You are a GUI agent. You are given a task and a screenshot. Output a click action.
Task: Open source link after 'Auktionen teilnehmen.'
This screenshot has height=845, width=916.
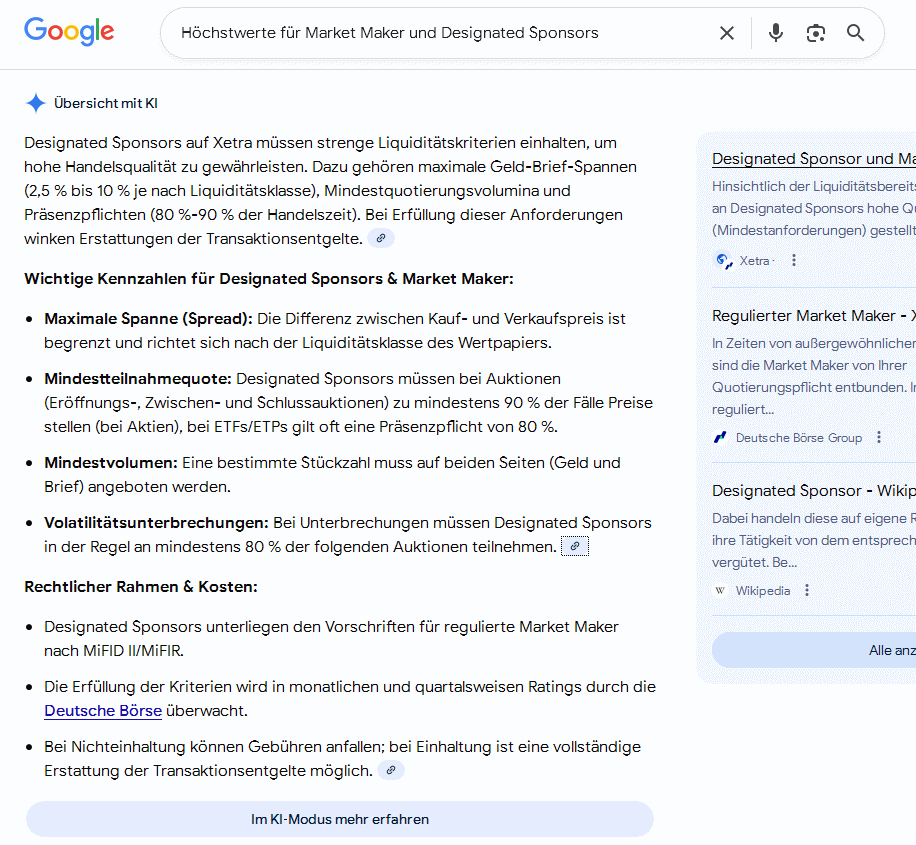click(575, 546)
